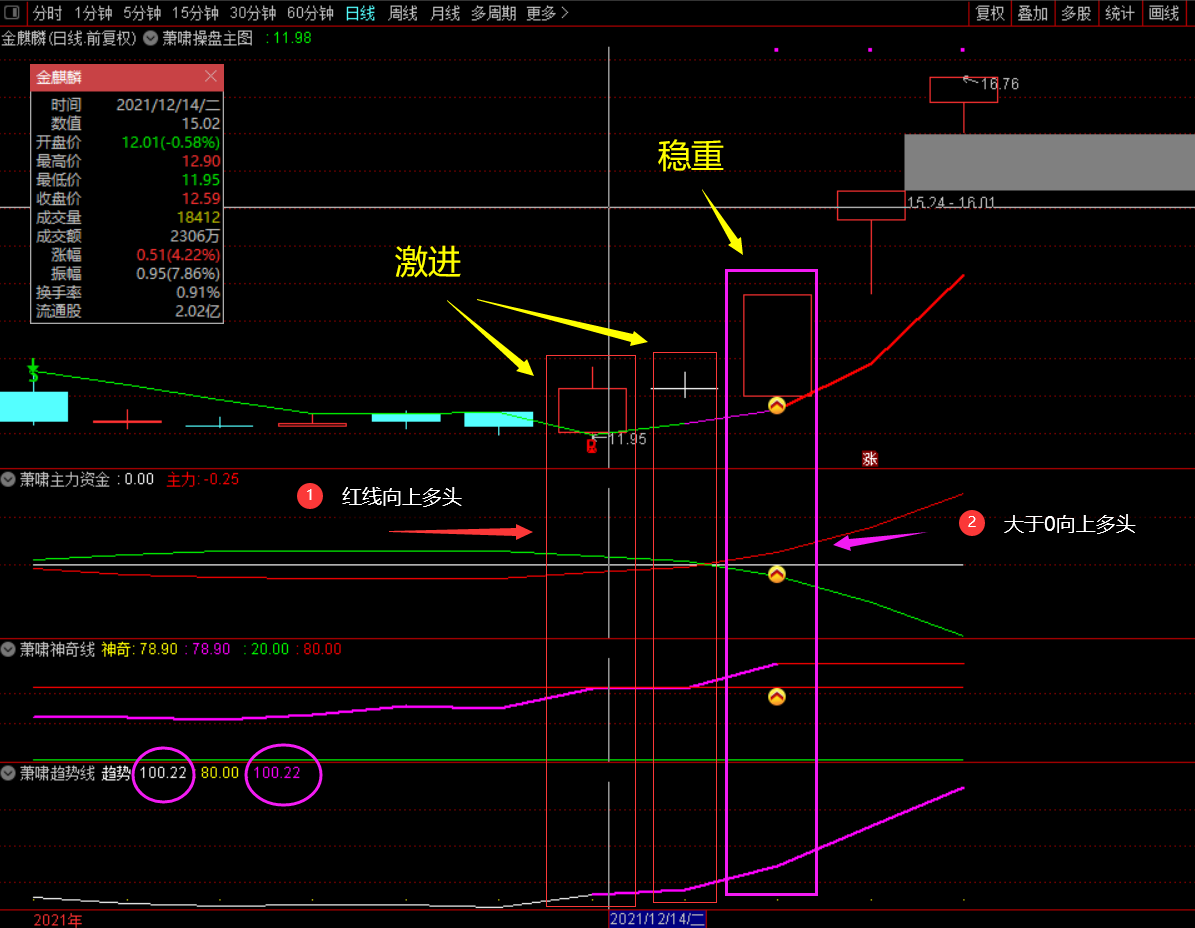The image size is (1195, 928).
Task: Click the 叠加 overlay button
Action: pos(1033,13)
